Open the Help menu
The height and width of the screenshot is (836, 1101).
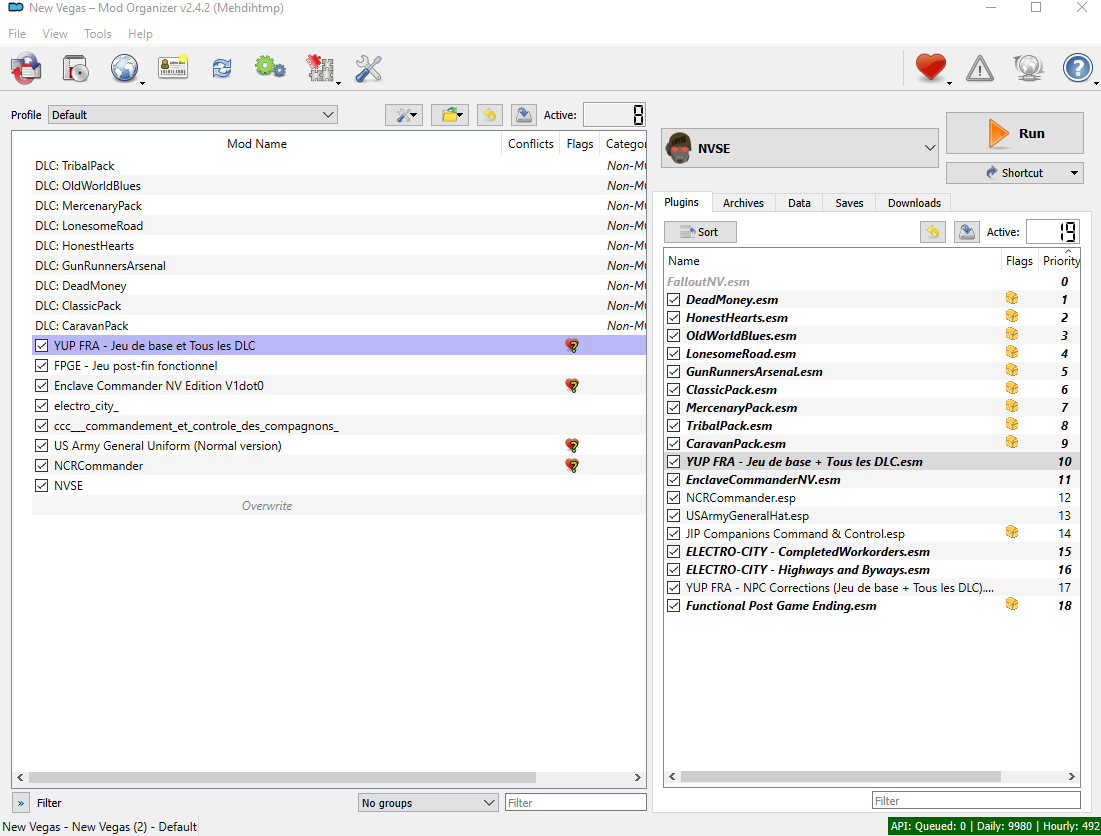(140, 34)
